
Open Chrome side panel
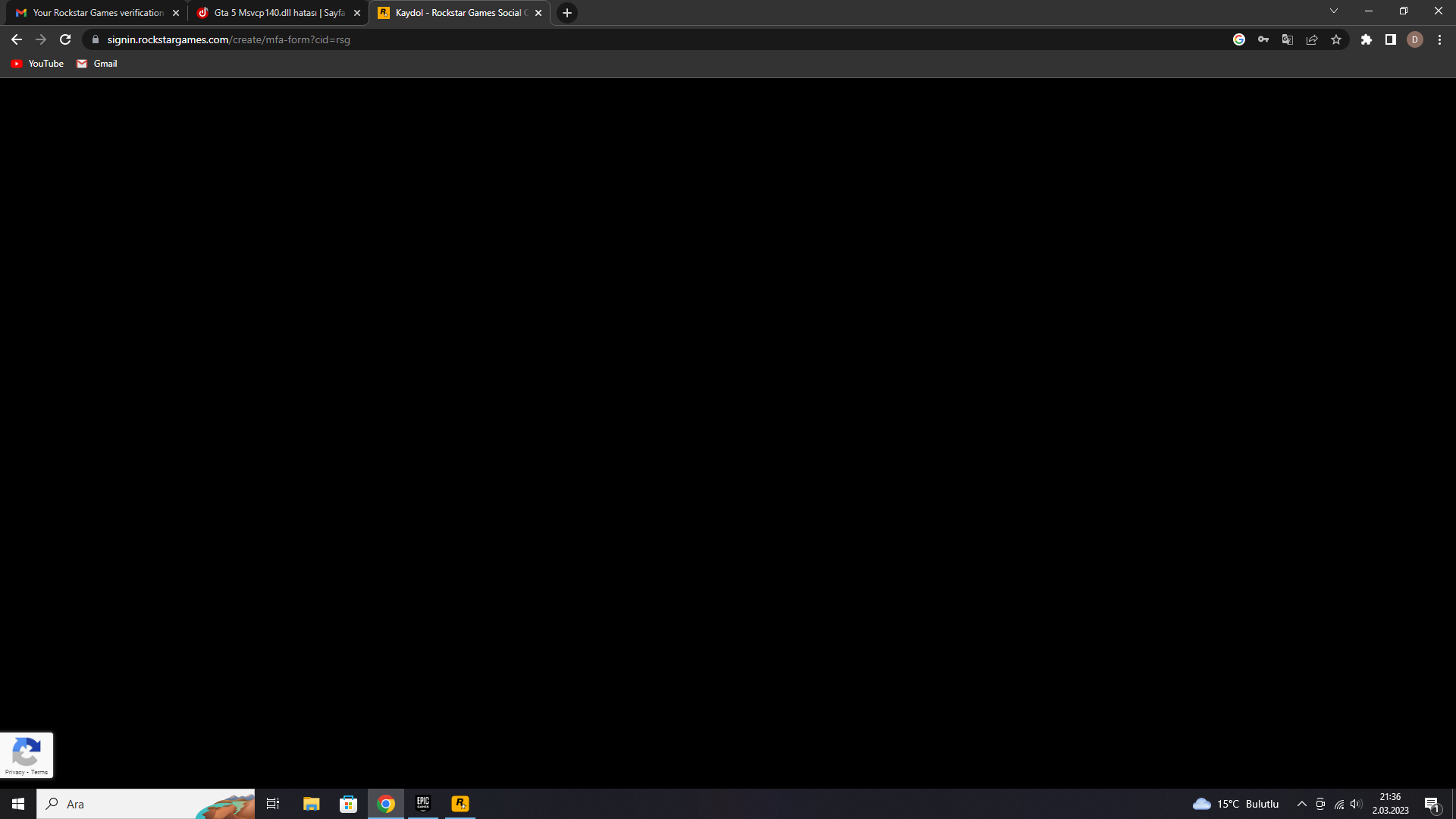pos(1391,39)
